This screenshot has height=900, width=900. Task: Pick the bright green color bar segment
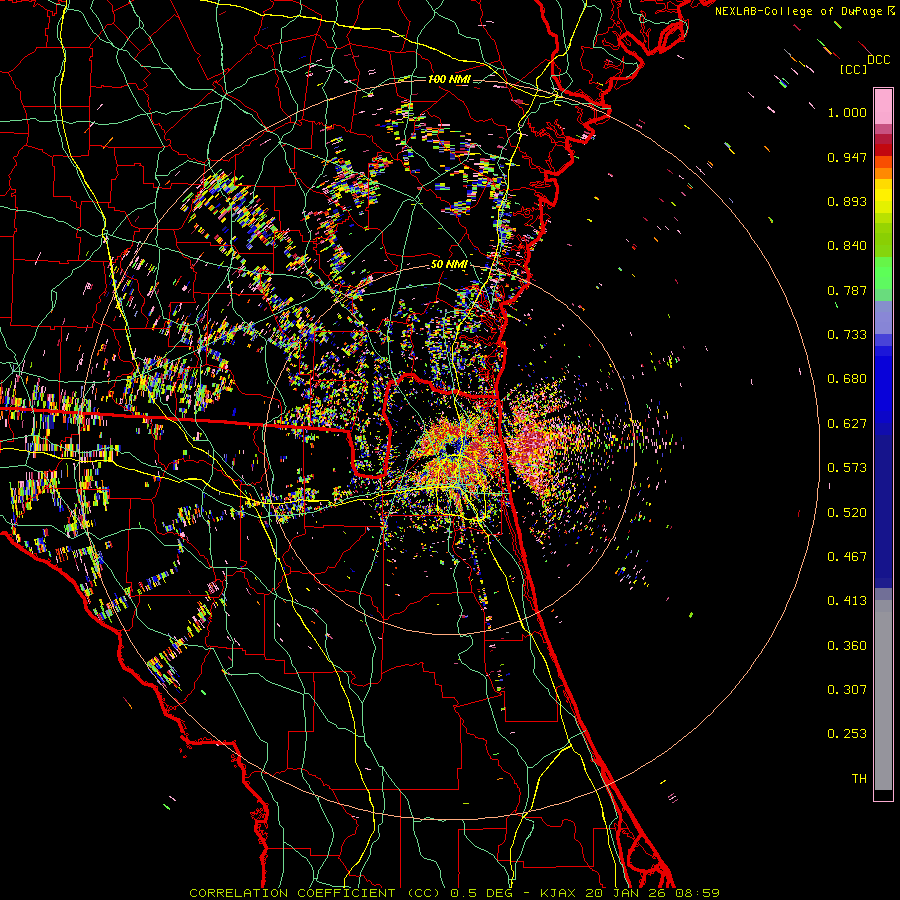pos(883,273)
